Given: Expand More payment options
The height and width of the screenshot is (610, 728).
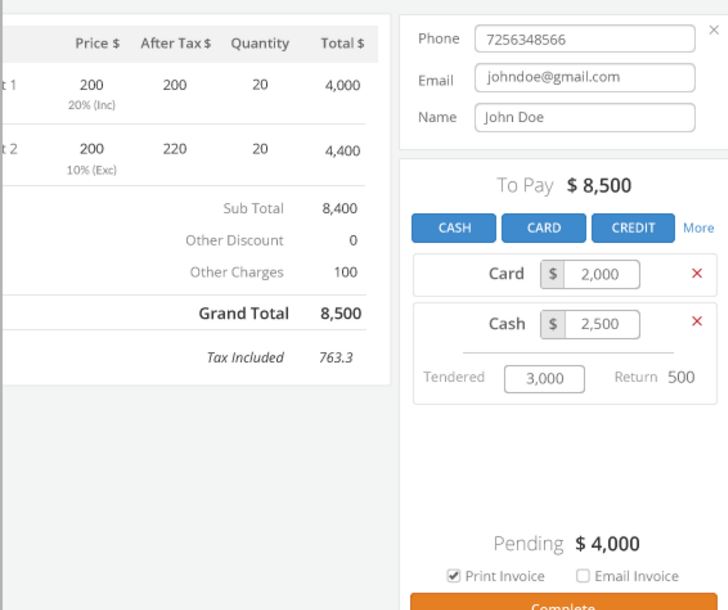Looking at the screenshot, I should [698, 228].
